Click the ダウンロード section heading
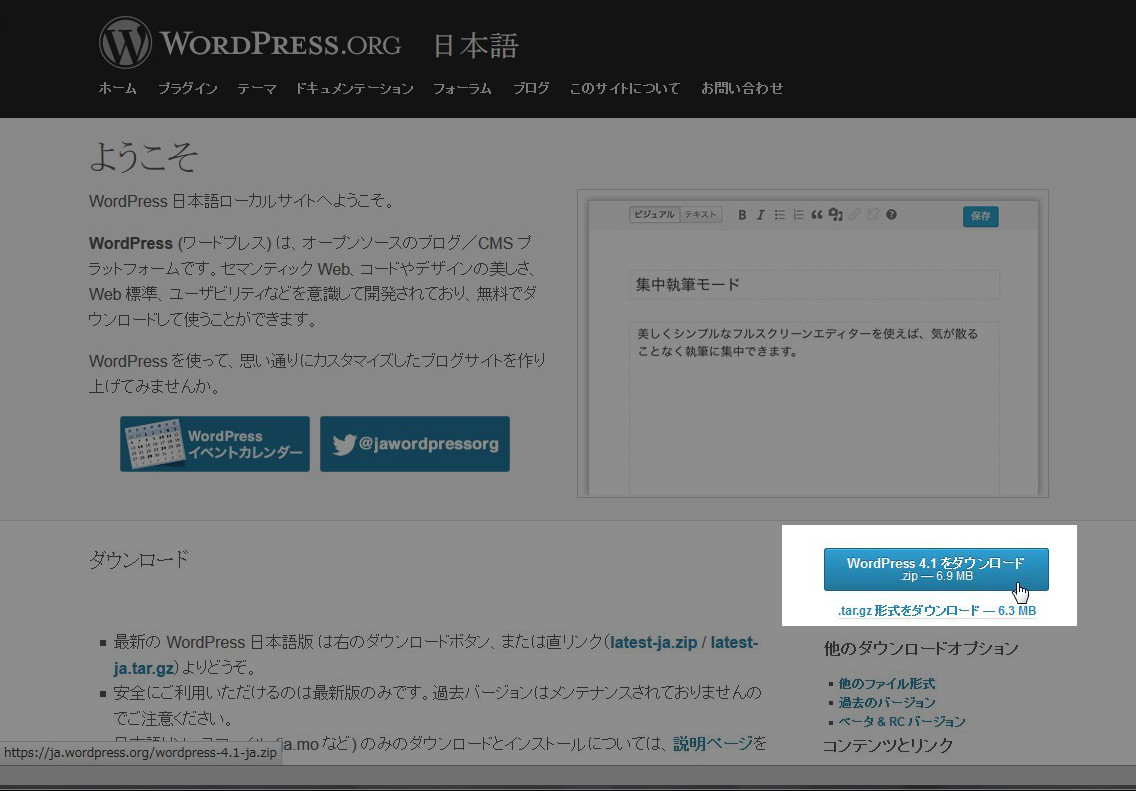 (x=138, y=559)
